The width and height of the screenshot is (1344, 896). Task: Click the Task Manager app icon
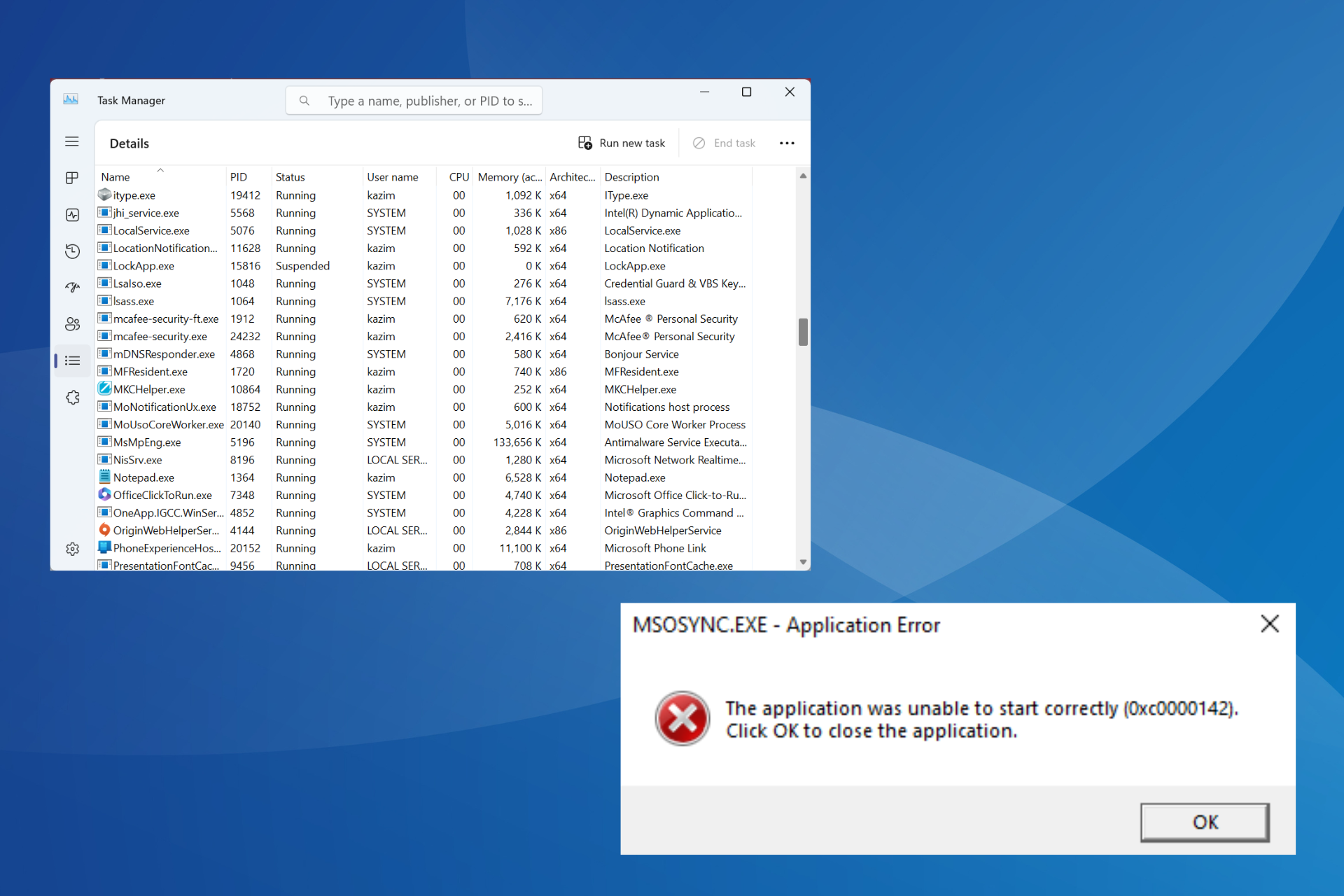71,99
